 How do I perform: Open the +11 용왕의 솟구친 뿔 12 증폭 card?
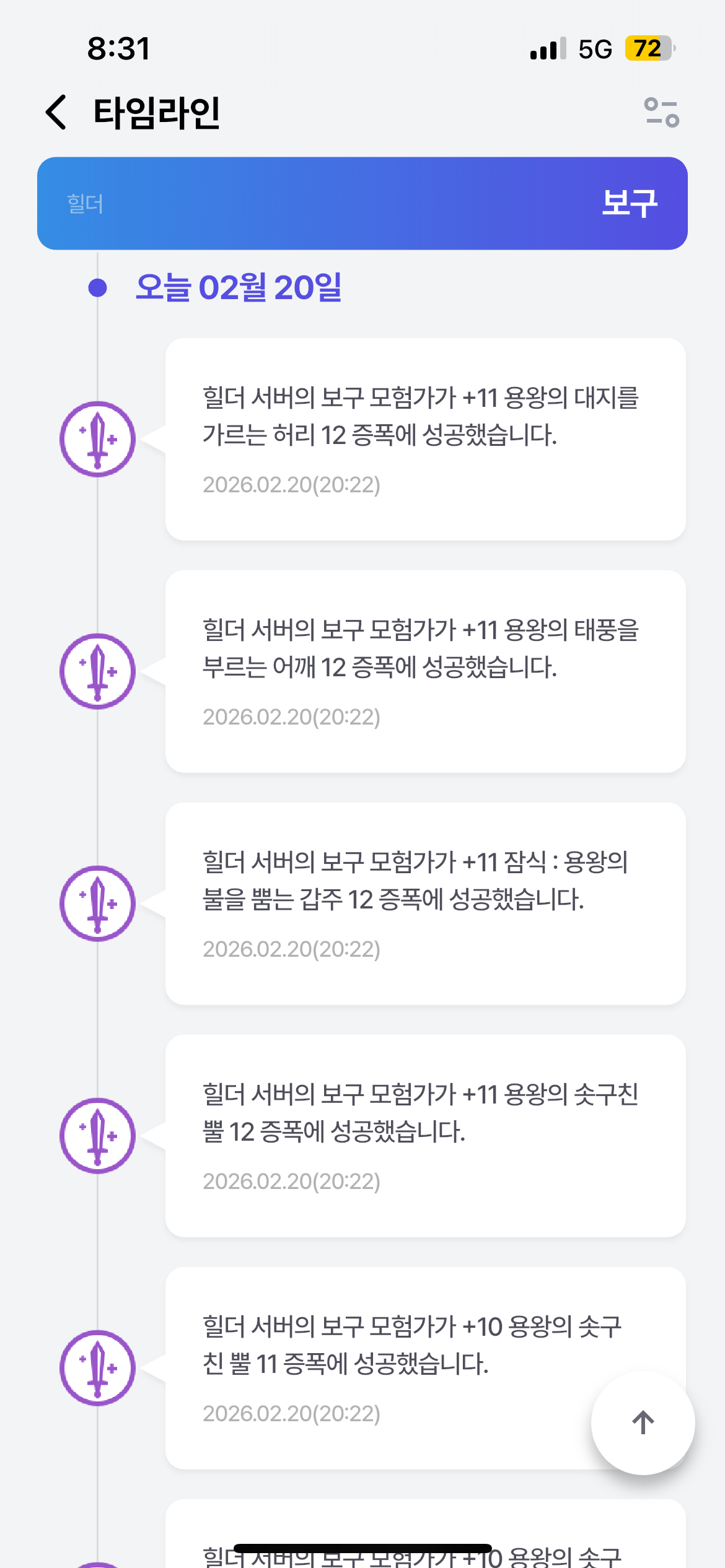425,1136
